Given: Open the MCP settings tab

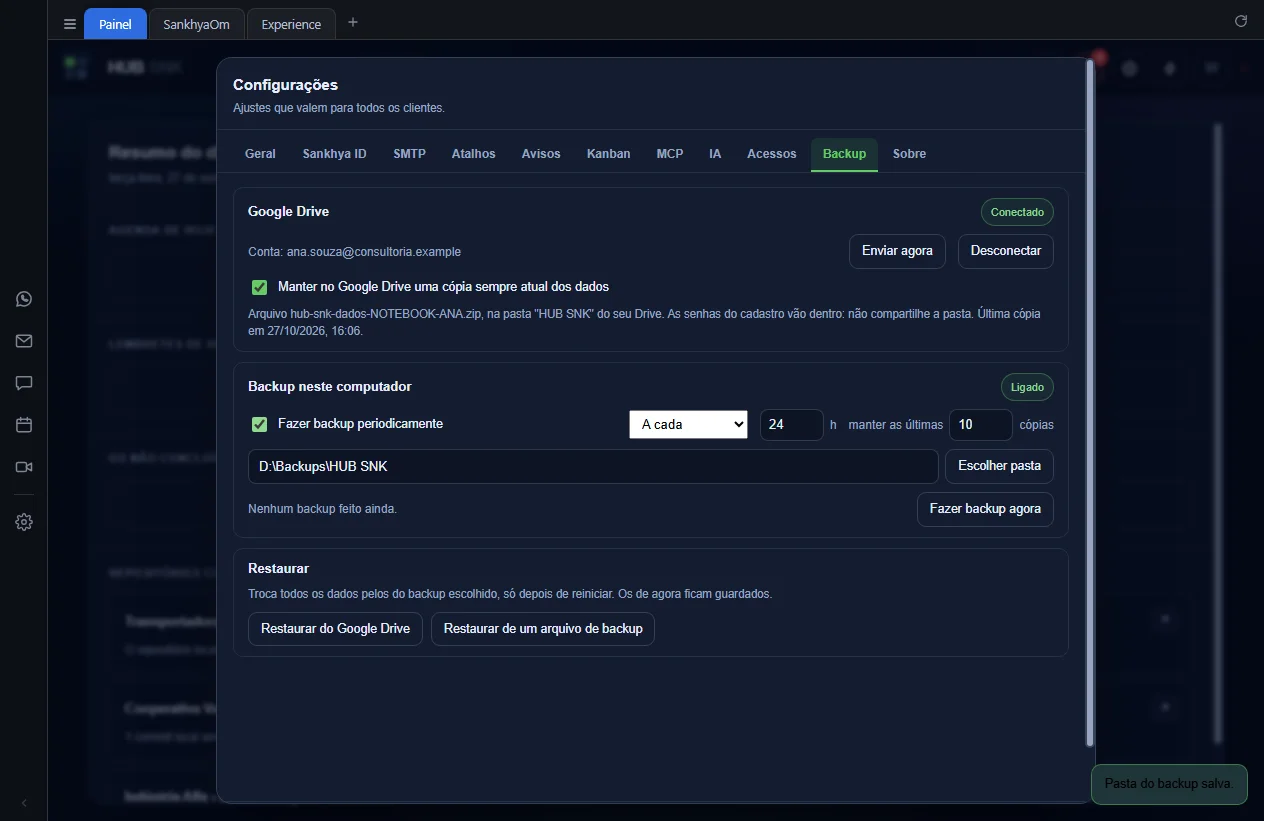Looking at the screenshot, I should coord(670,154).
